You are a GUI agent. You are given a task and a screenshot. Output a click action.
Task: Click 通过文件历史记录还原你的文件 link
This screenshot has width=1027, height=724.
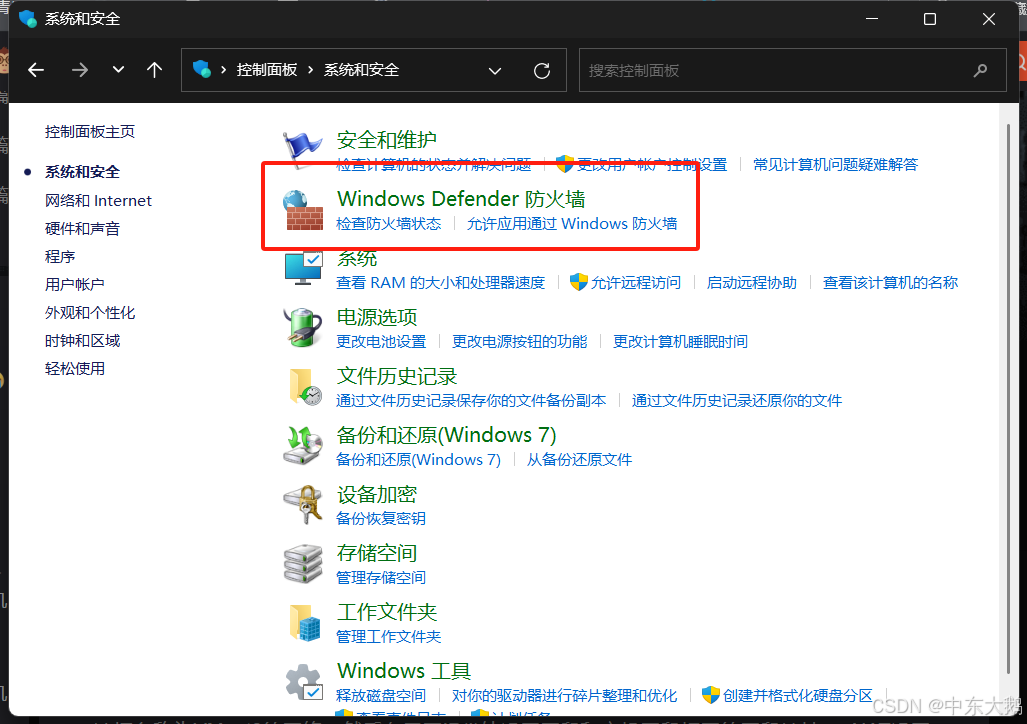[737, 400]
